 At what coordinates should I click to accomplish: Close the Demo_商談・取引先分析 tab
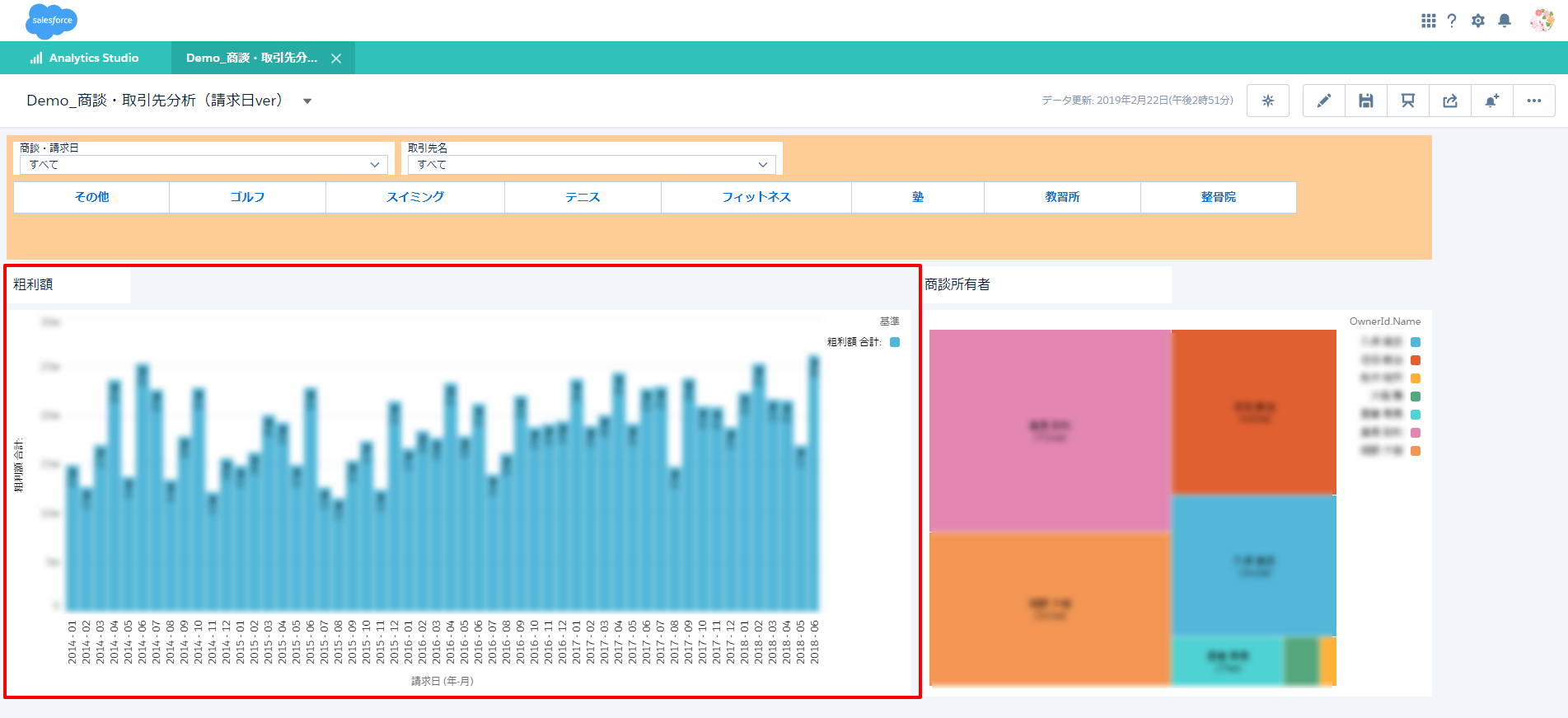(x=336, y=59)
